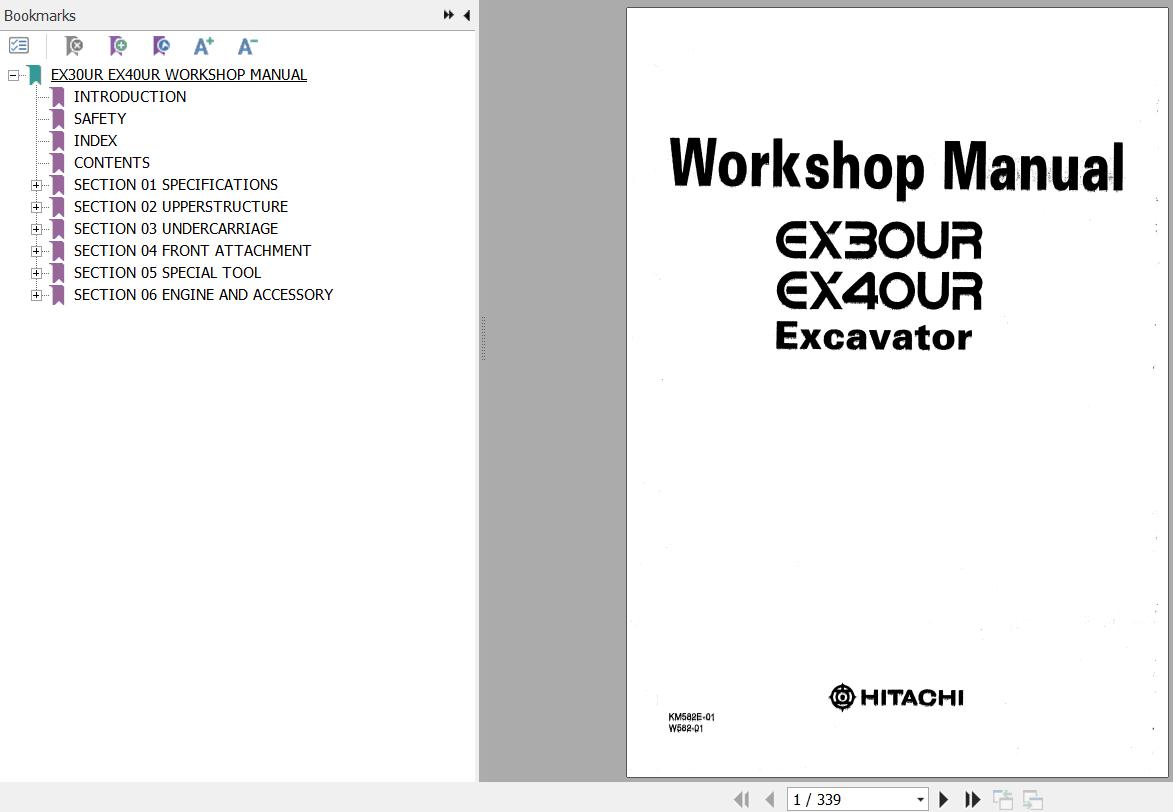
Task: Collapse the EX30UR EX40UR WORKSHOP MANUAL tree
Action: click(x=13, y=76)
